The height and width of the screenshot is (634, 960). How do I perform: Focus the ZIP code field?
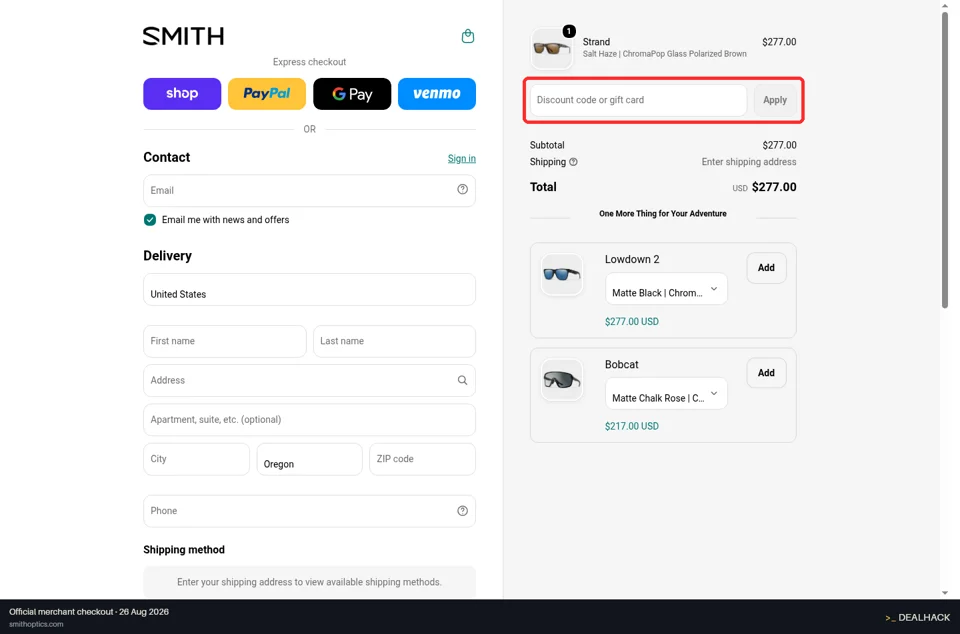[422, 459]
